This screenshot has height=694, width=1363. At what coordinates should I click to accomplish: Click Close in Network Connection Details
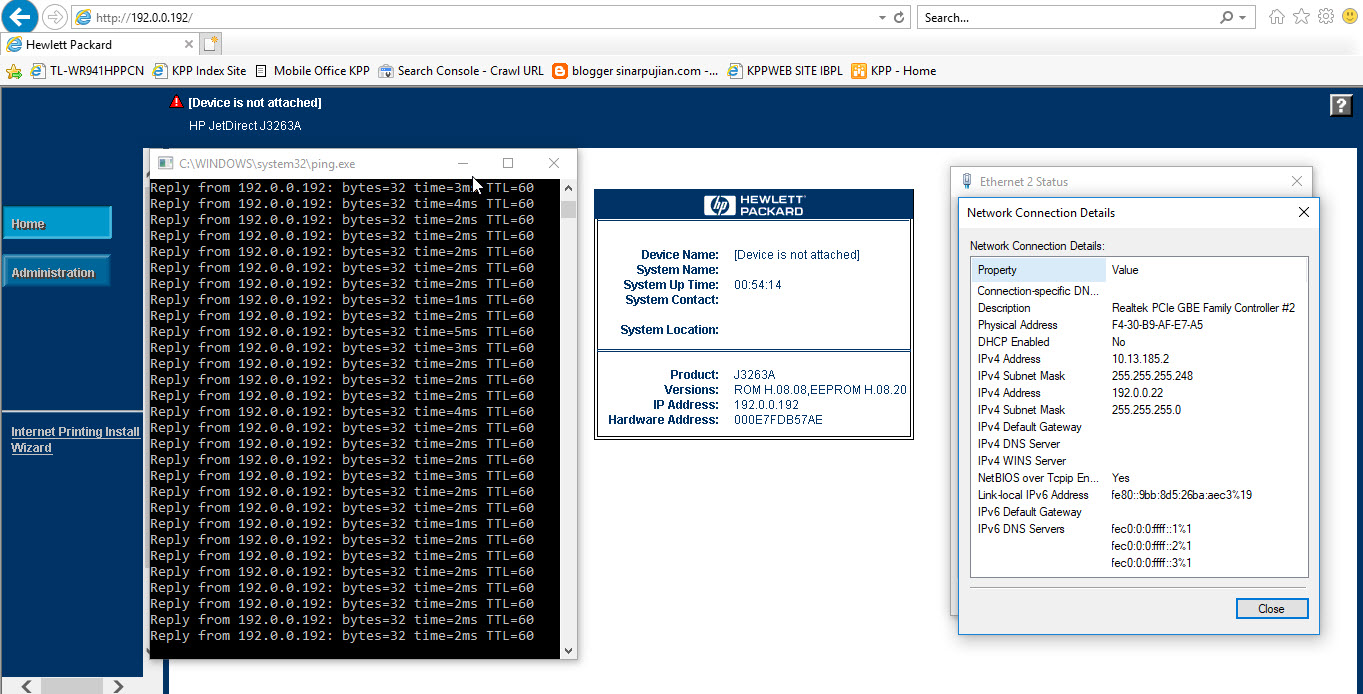coord(1271,608)
